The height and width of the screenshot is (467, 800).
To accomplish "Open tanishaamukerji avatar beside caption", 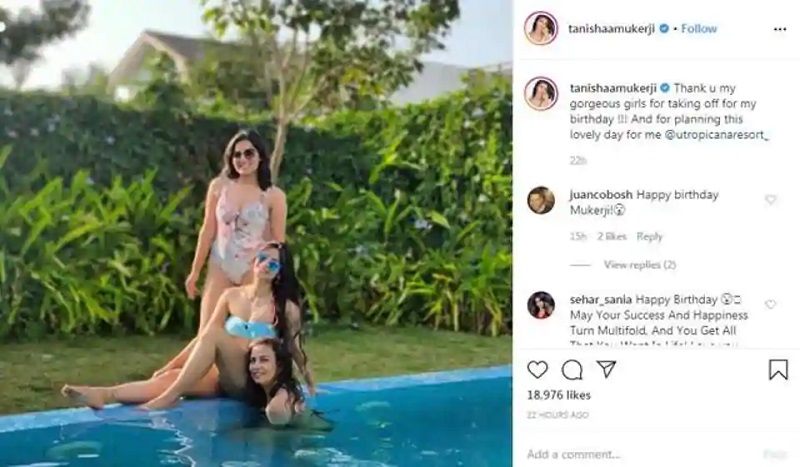I will coord(541,93).
